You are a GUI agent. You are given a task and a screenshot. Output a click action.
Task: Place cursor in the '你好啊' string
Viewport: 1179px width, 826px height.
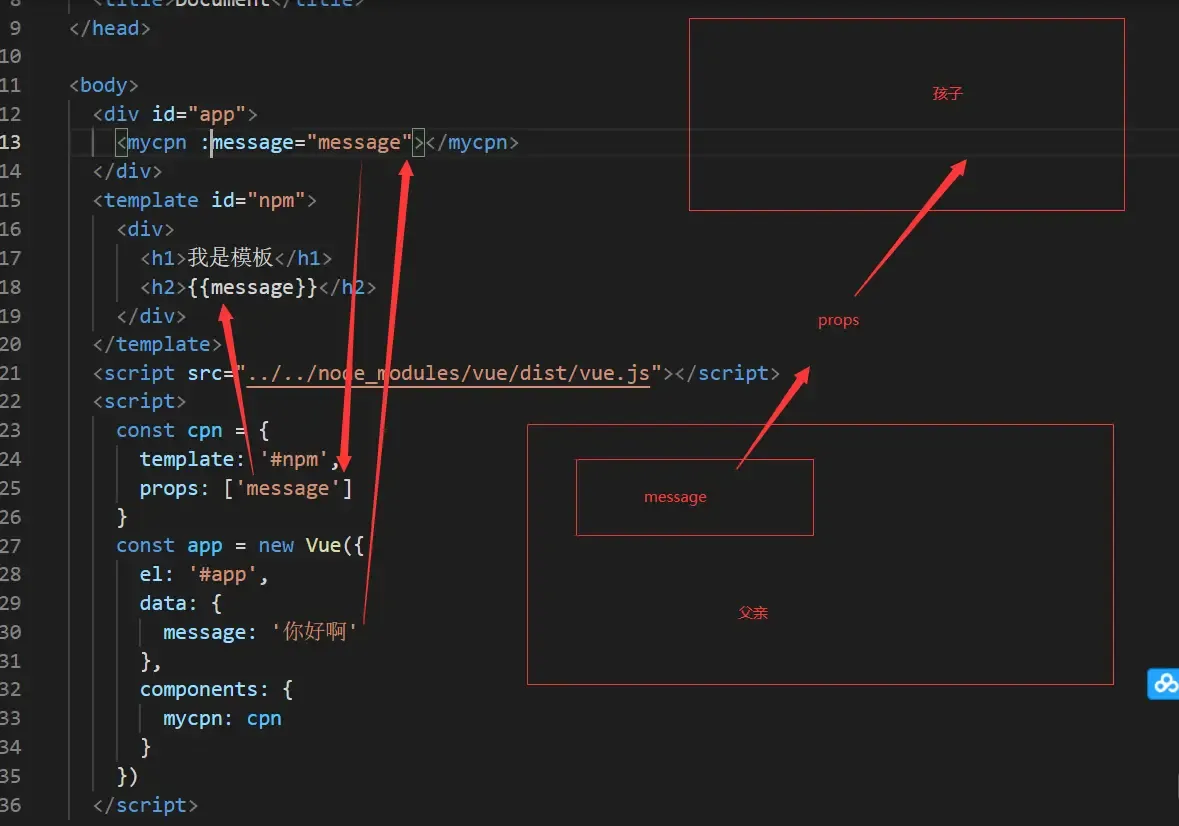point(315,632)
